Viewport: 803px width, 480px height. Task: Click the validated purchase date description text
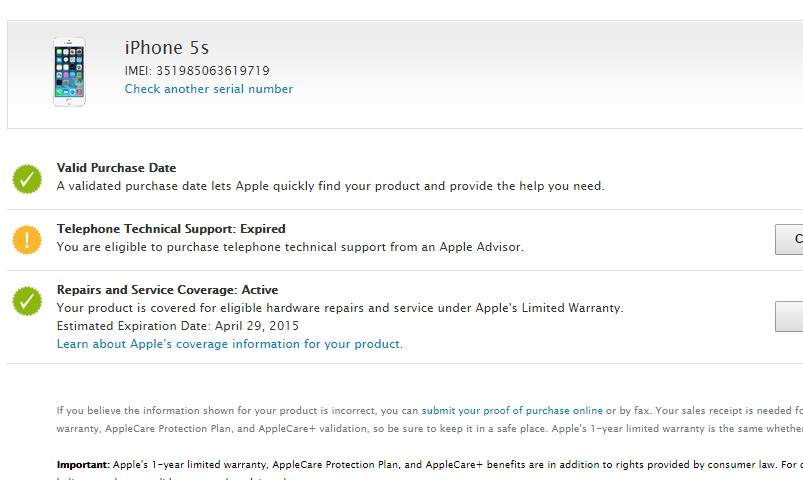point(330,186)
